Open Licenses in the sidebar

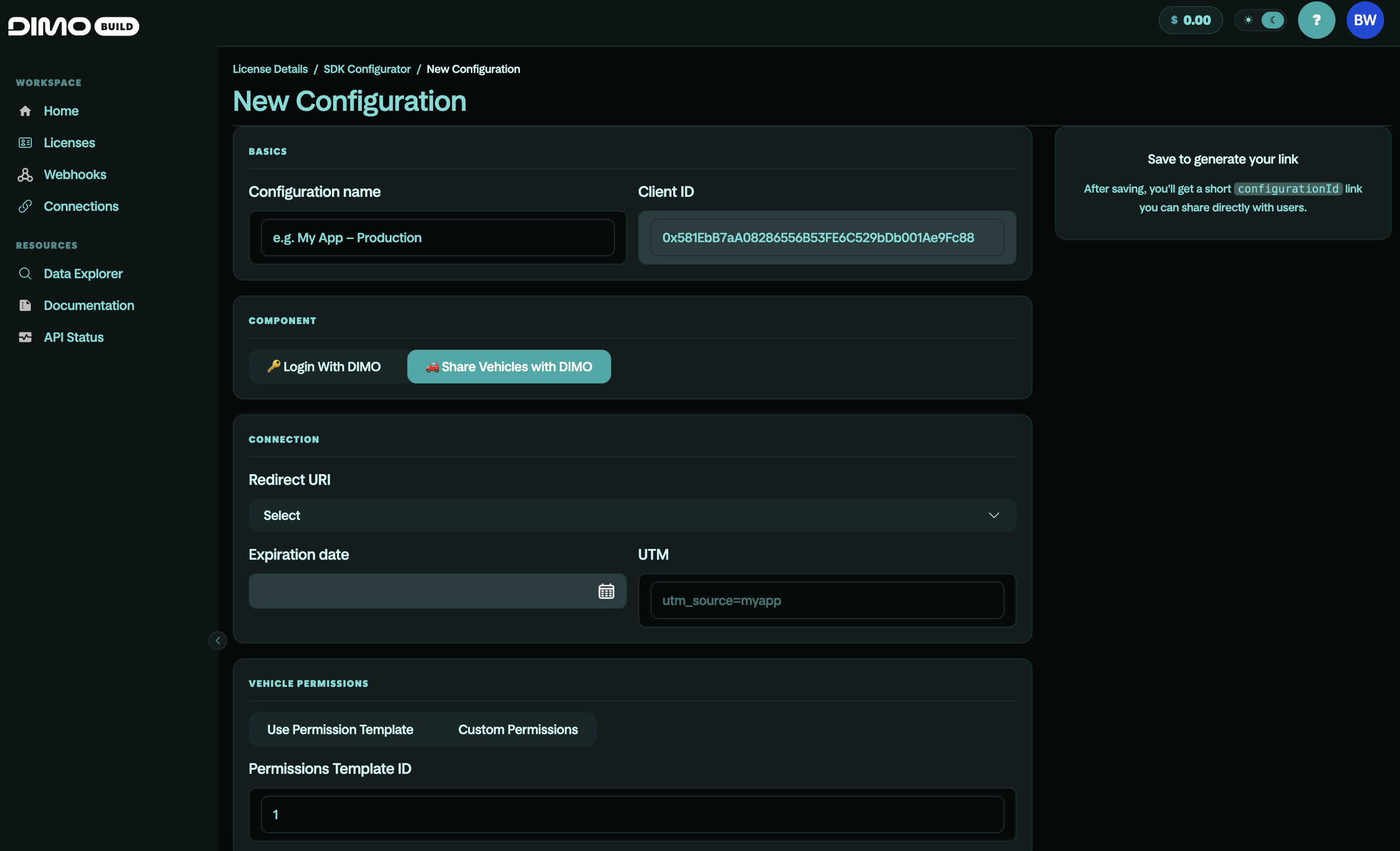tap(69, 143)
